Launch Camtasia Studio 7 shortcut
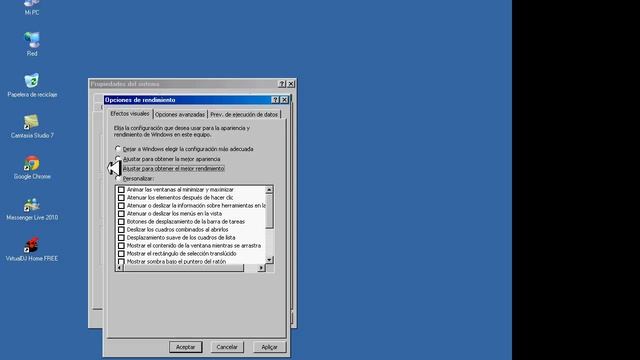640x360 pixels. pyautogui.click(x=32, y=126)
